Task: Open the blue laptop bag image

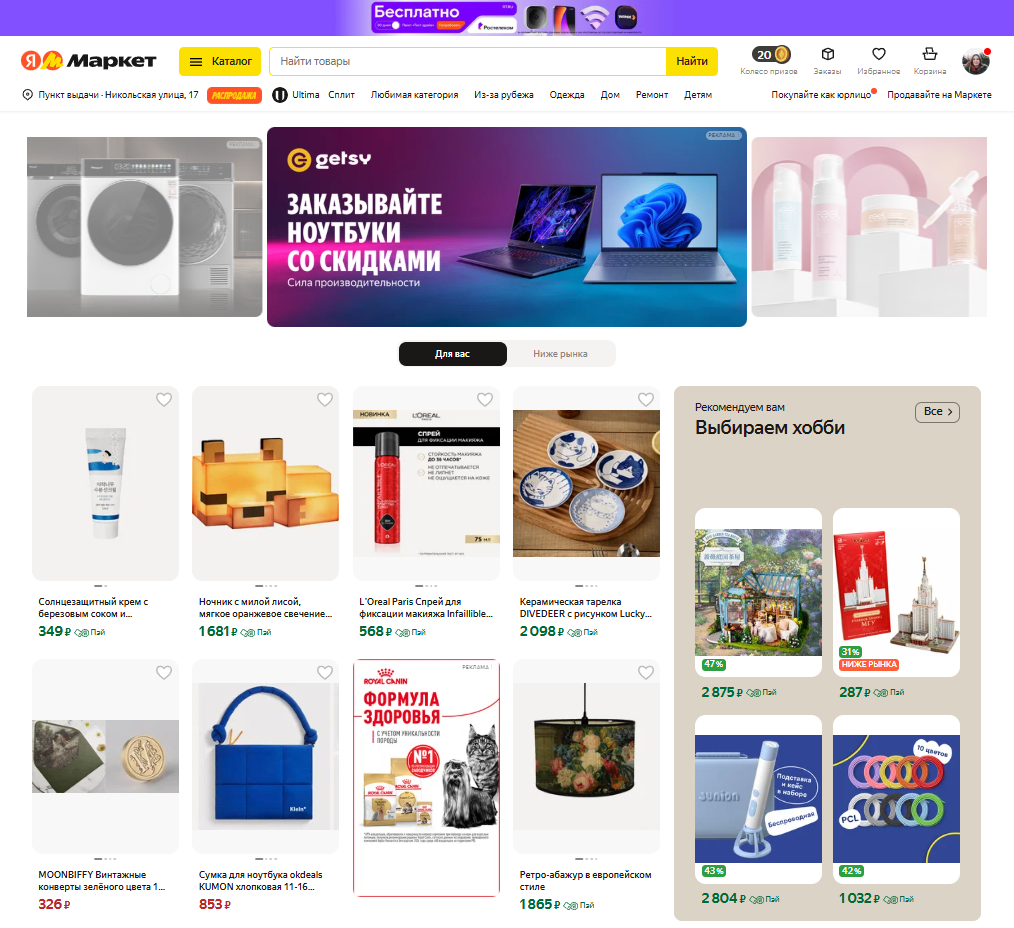Action: point(266,757)
